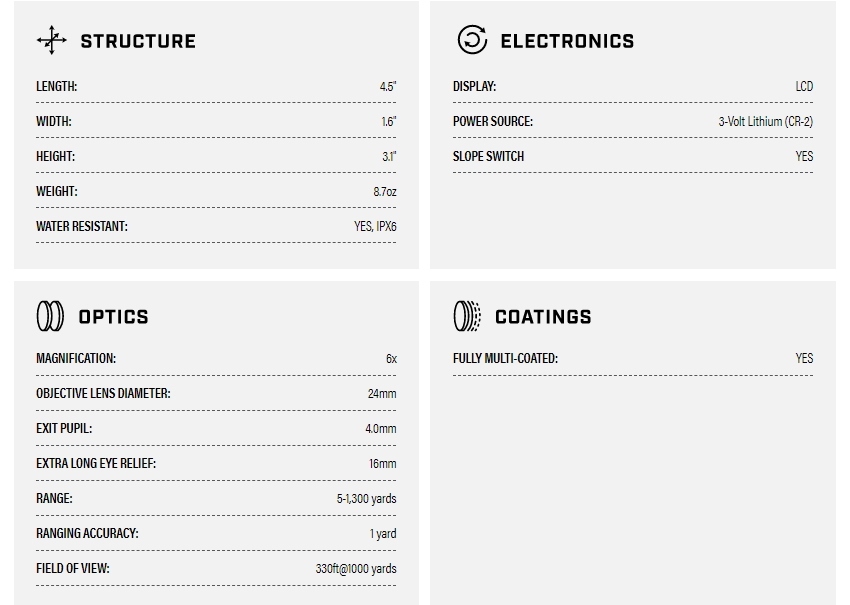Viewport: 850px width, 605px height.
Task: Click the OBJECTIVE LENS DIAMETER label
Action: tap(103, 394)
